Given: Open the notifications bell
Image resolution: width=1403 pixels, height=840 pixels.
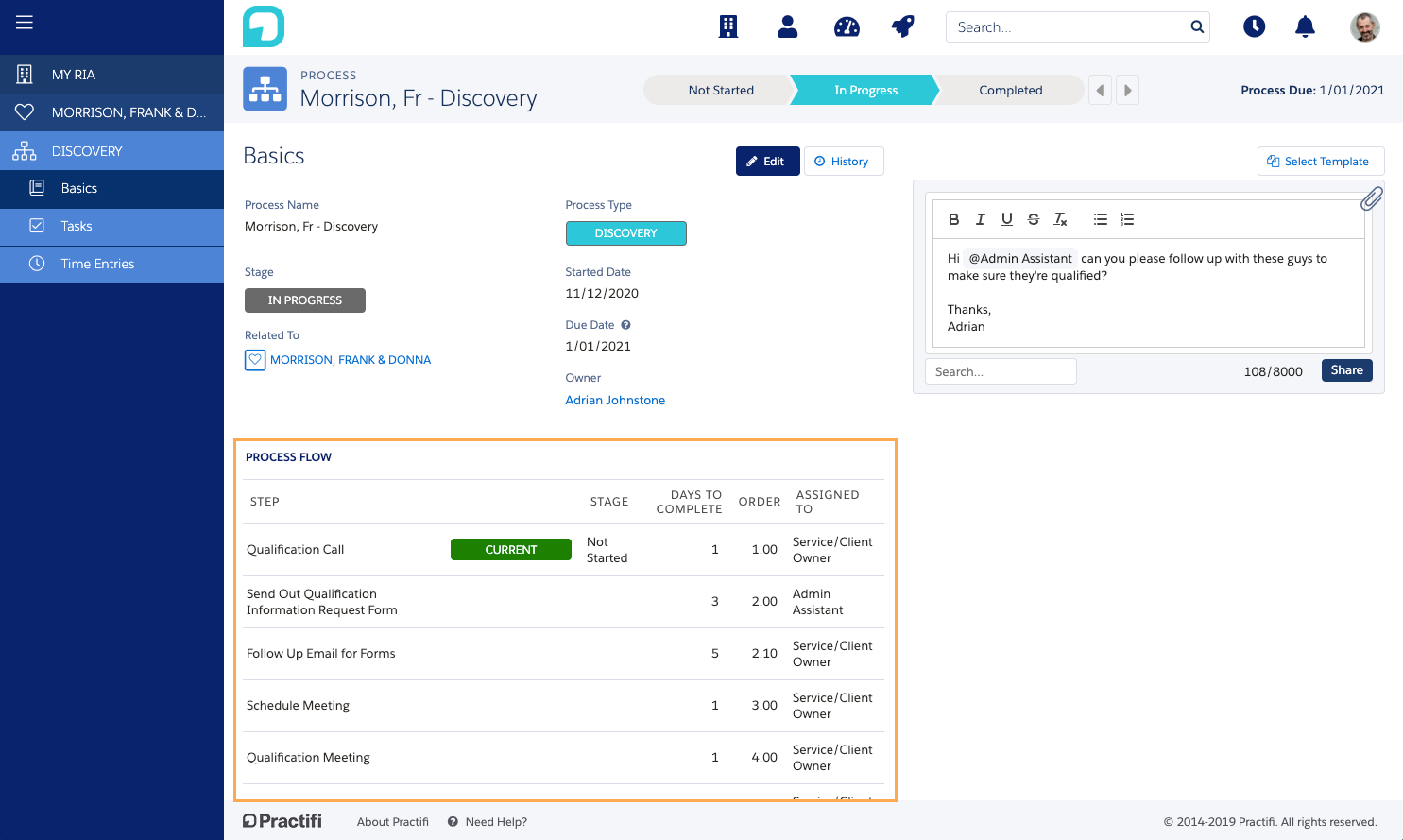Looking at the screenshot, I should [1305, 26].
